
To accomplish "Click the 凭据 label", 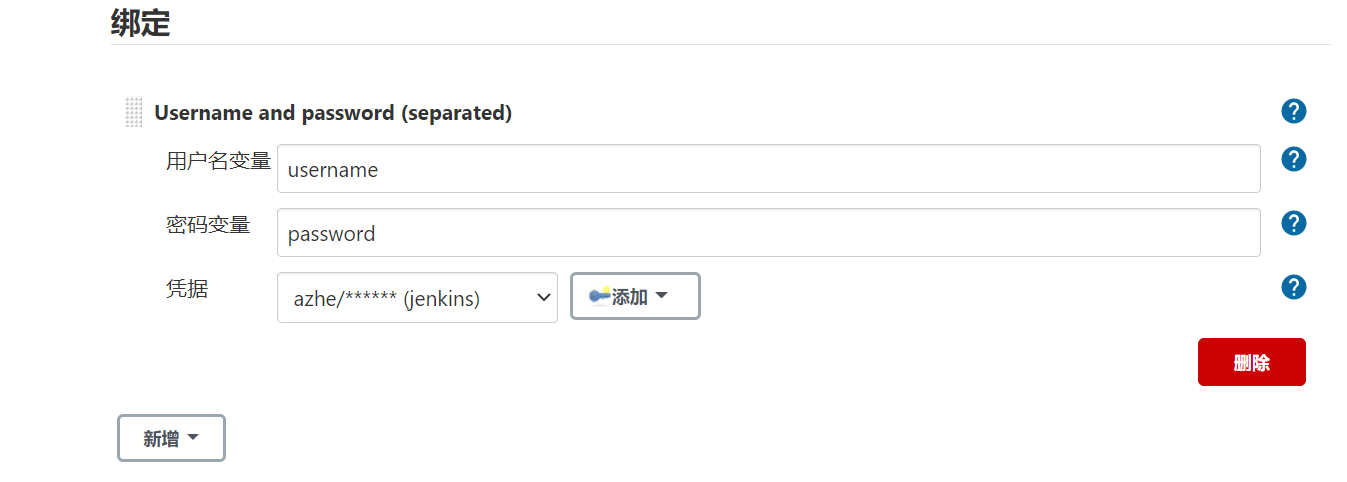I will coord(187,289).
